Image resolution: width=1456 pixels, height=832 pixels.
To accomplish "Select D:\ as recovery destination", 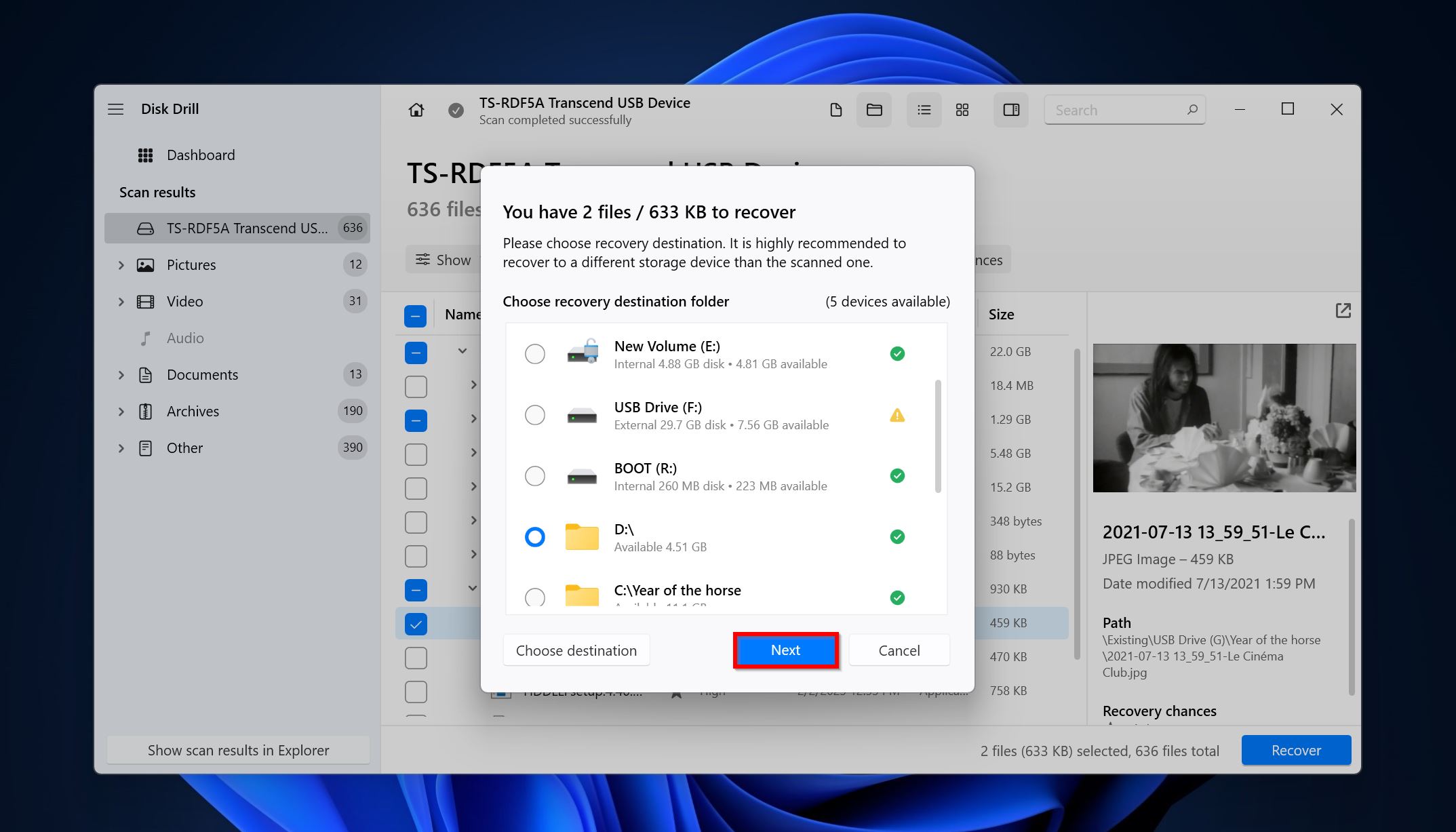I will [x=536, y=536].
